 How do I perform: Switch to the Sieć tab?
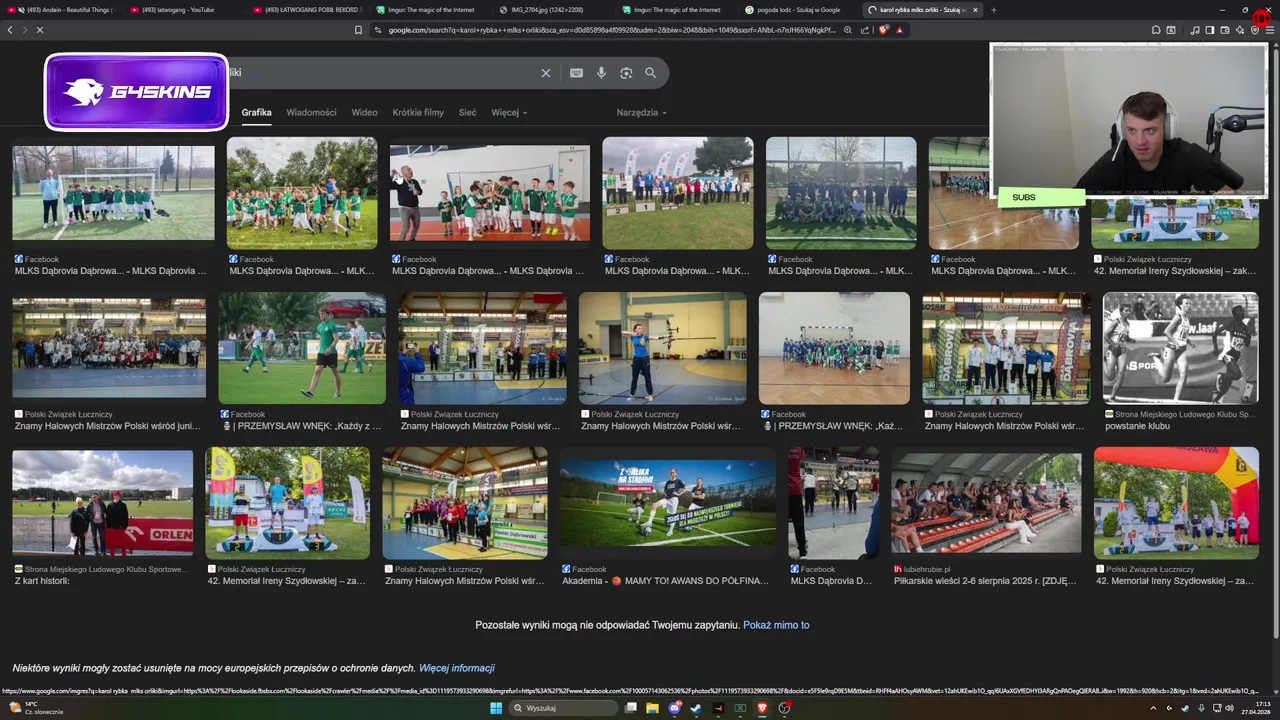(467, 112)
